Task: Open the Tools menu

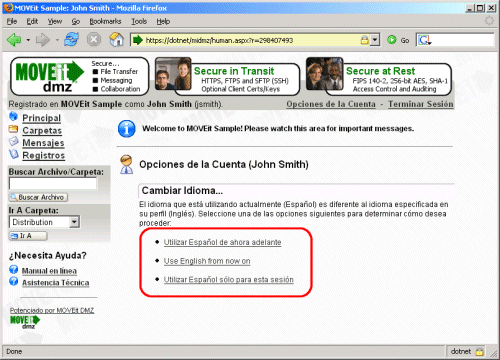Action: point(139,21)
